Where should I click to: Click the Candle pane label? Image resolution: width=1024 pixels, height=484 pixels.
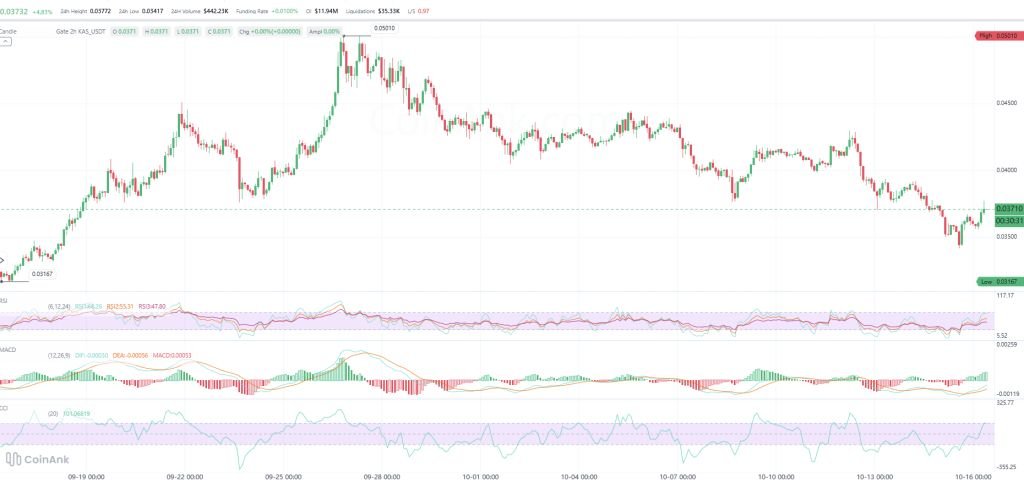tap(8, 31)
